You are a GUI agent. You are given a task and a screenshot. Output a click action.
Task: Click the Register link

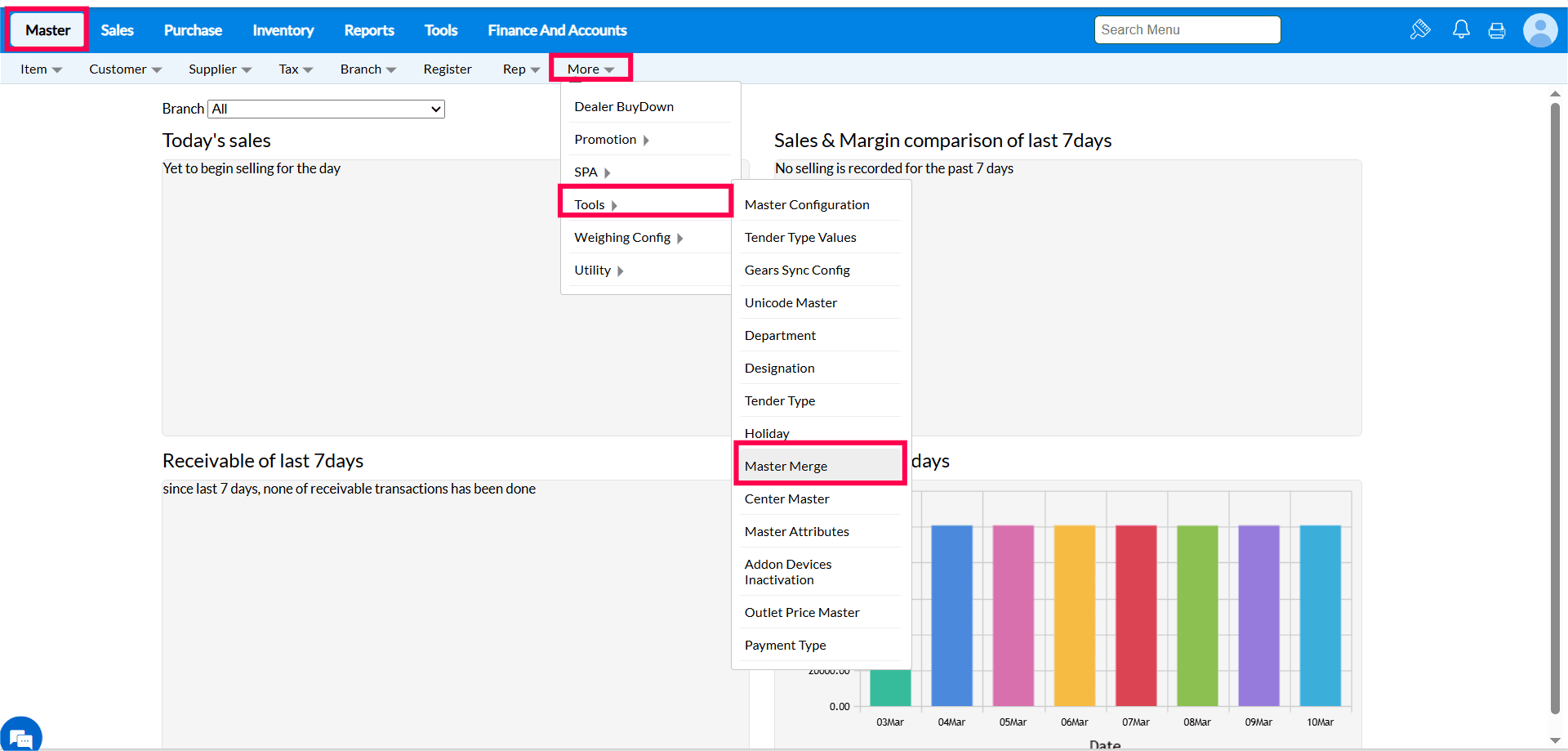click(x=447, y=69)
